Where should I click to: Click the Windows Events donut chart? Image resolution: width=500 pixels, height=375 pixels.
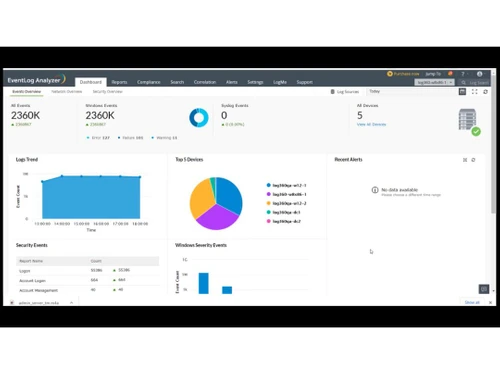[x=199, y=117]
